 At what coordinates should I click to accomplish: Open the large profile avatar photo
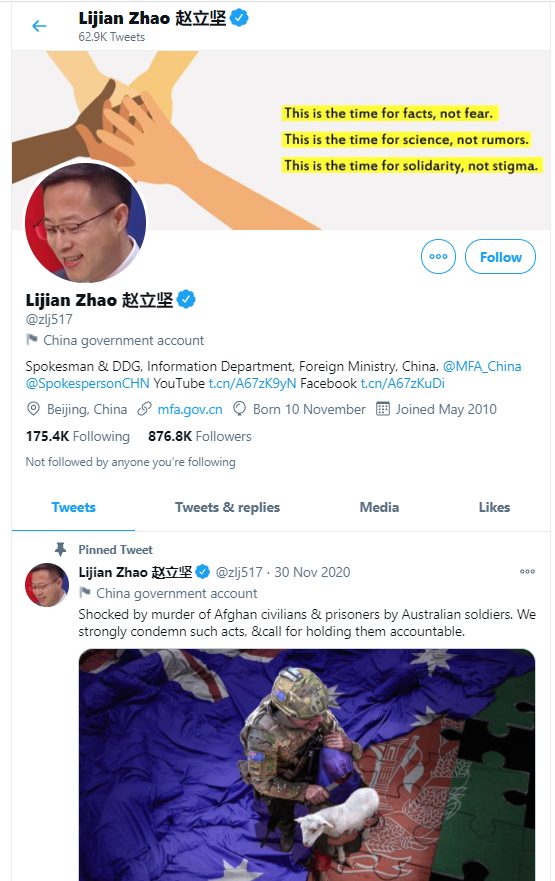(x=85, y=221)
